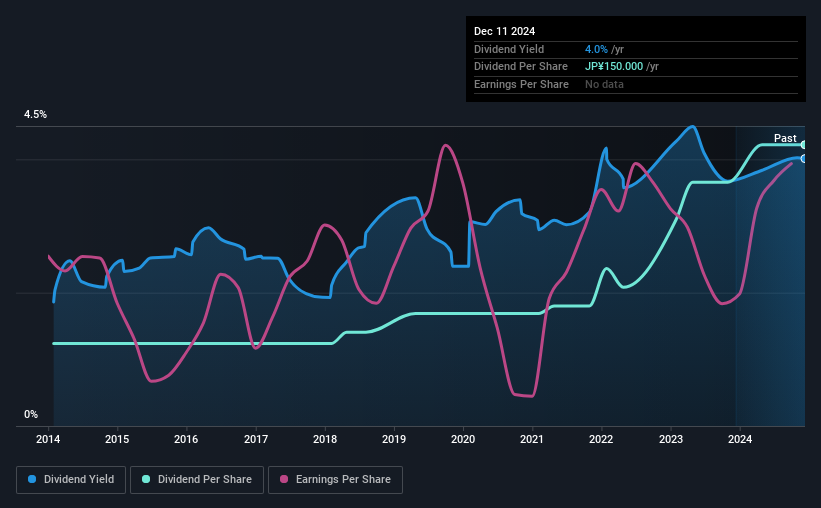Select the 2021 axis label
The width and height of the screenshot is (821, 508).
click(x=531, y=439)
